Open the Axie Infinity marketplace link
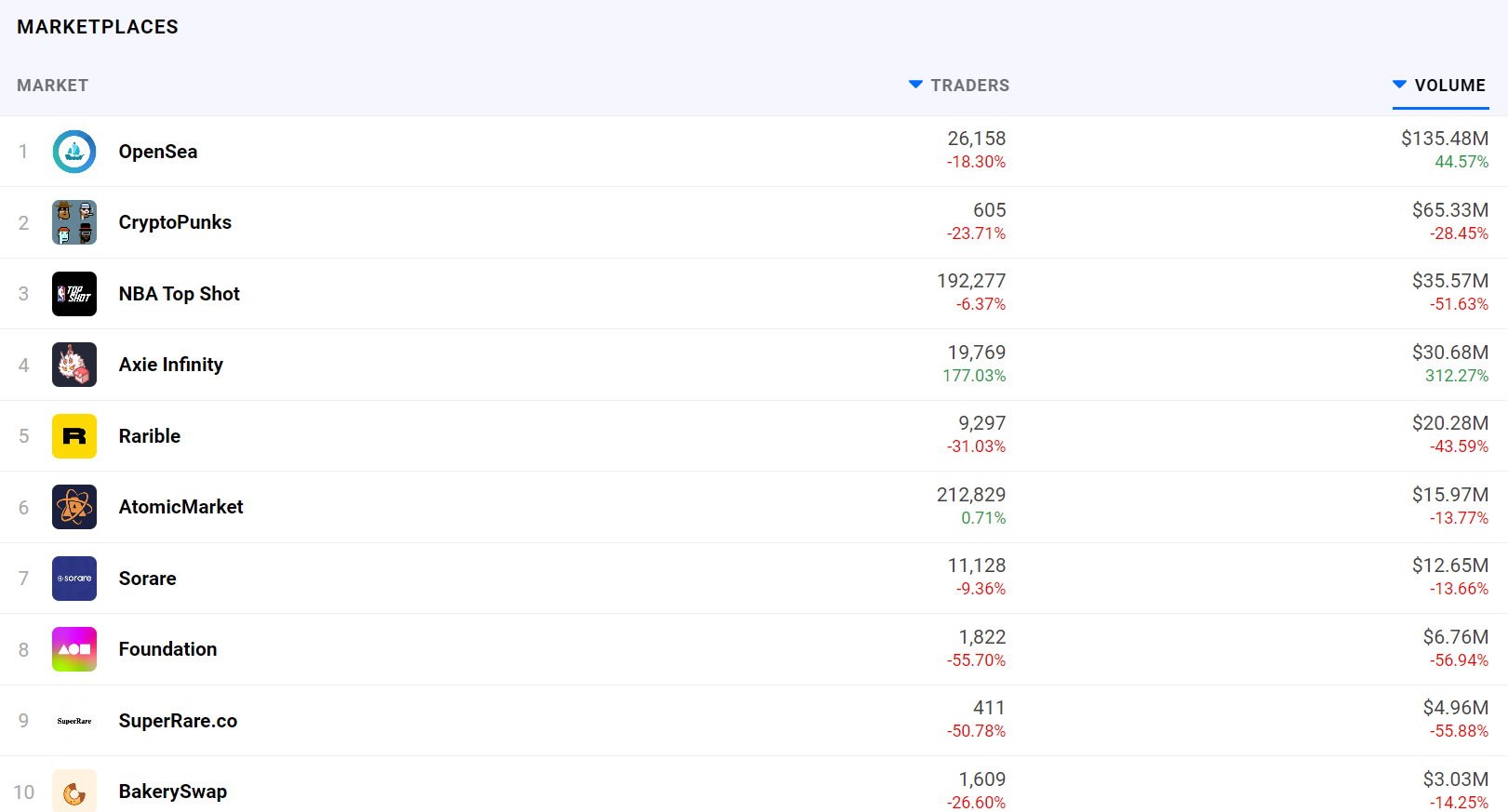1508x812 pixels. (x=171, y=365)
